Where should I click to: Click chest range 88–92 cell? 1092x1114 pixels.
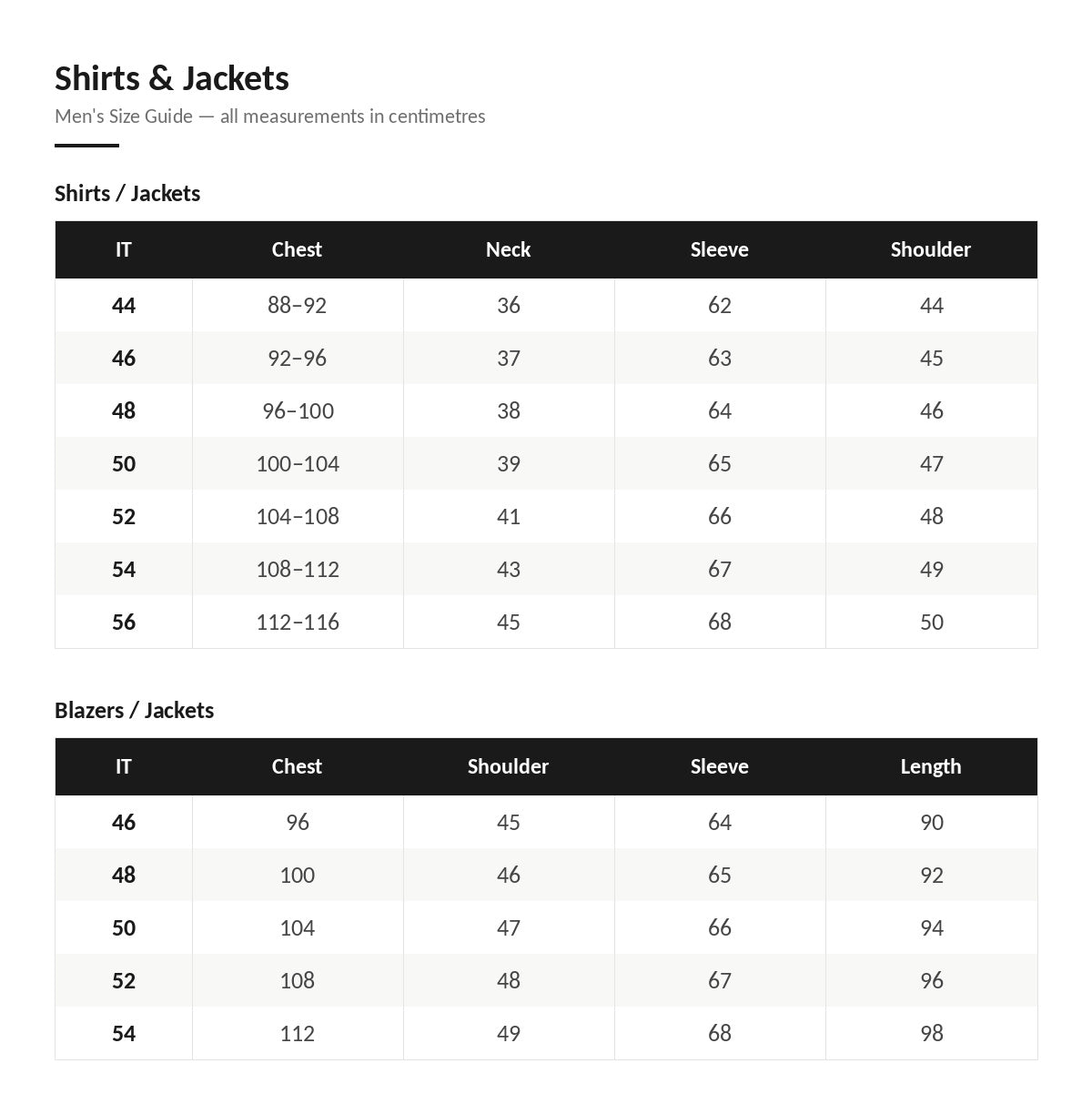(297, 305)
